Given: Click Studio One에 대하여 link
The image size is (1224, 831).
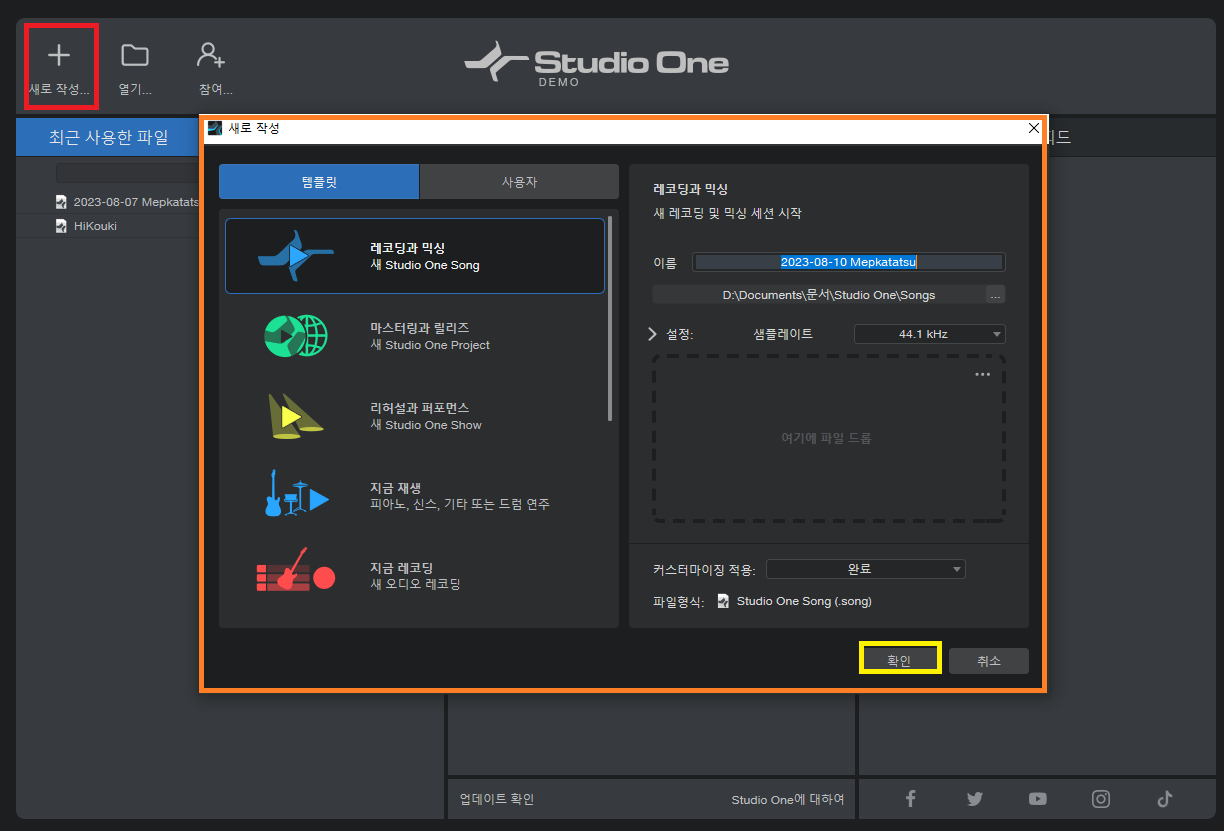Looking at the screenshot, I should (788, 799).
